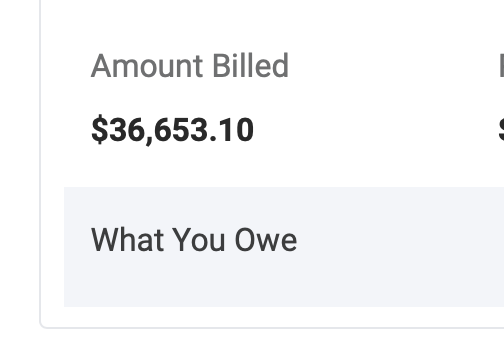Click the What You Owe text

tap(194, 239)
